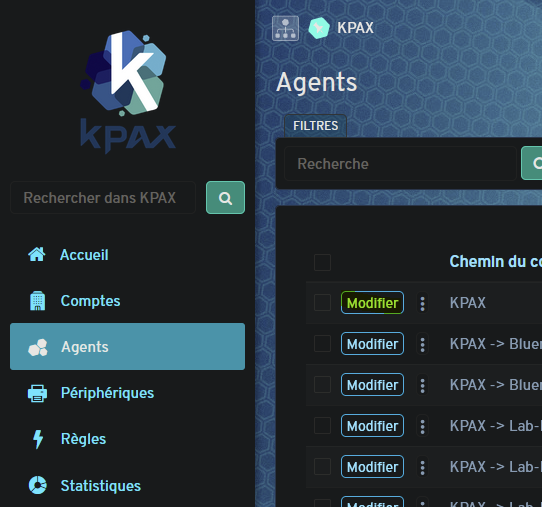542x507 pixels.
Task: Open the Règles menu item
Action: 128,439
